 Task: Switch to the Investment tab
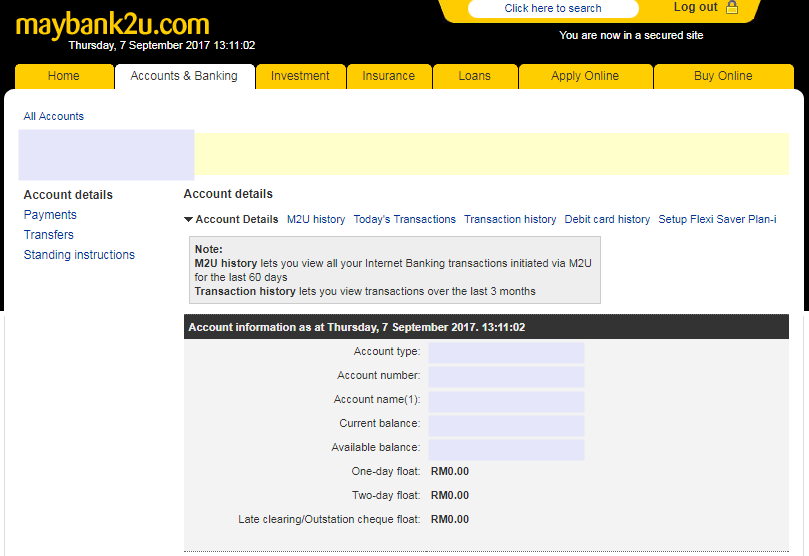tap(300, 76)
